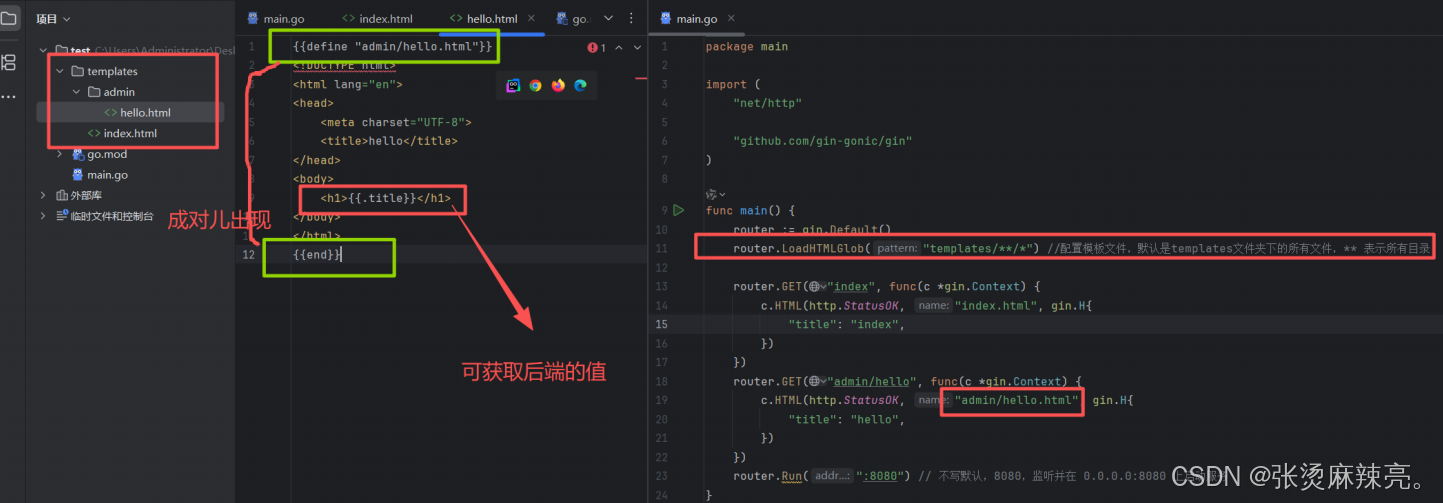The width and height of the screenshot is (1443, 503).
Task: Click the {{define "admin/hello.html"}} line
Action: point(392,47)
